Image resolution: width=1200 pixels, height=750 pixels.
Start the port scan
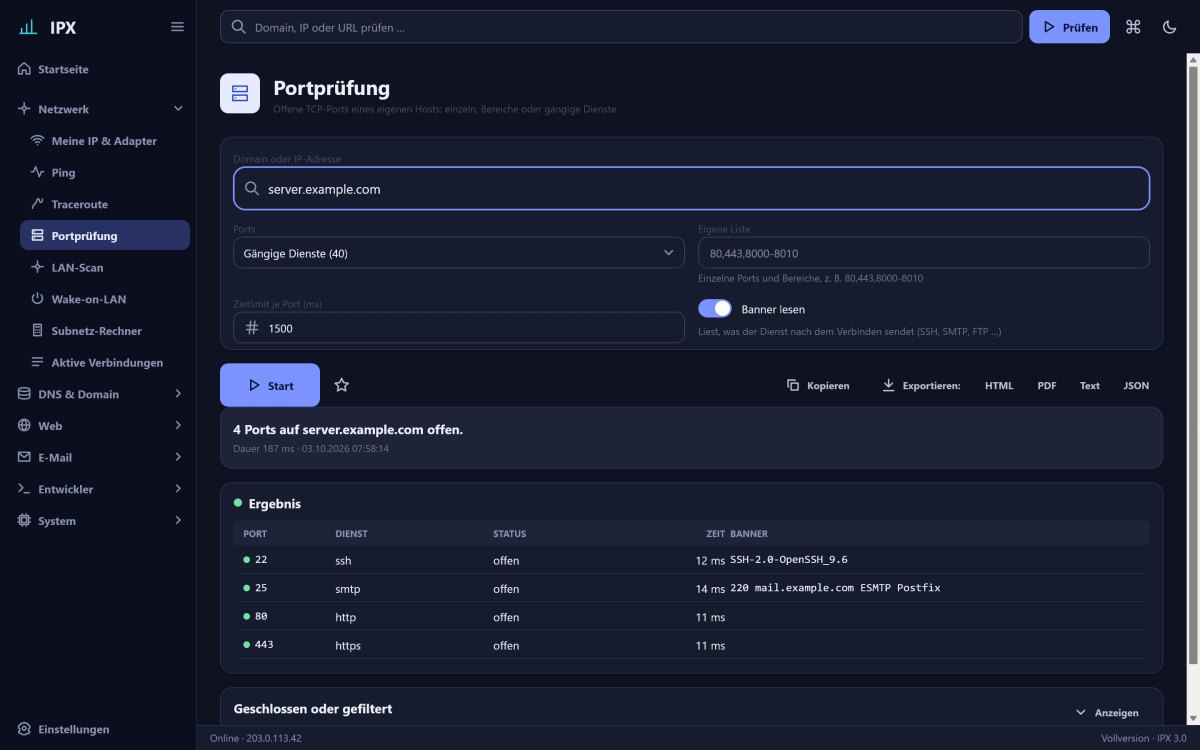click(270, 385)
